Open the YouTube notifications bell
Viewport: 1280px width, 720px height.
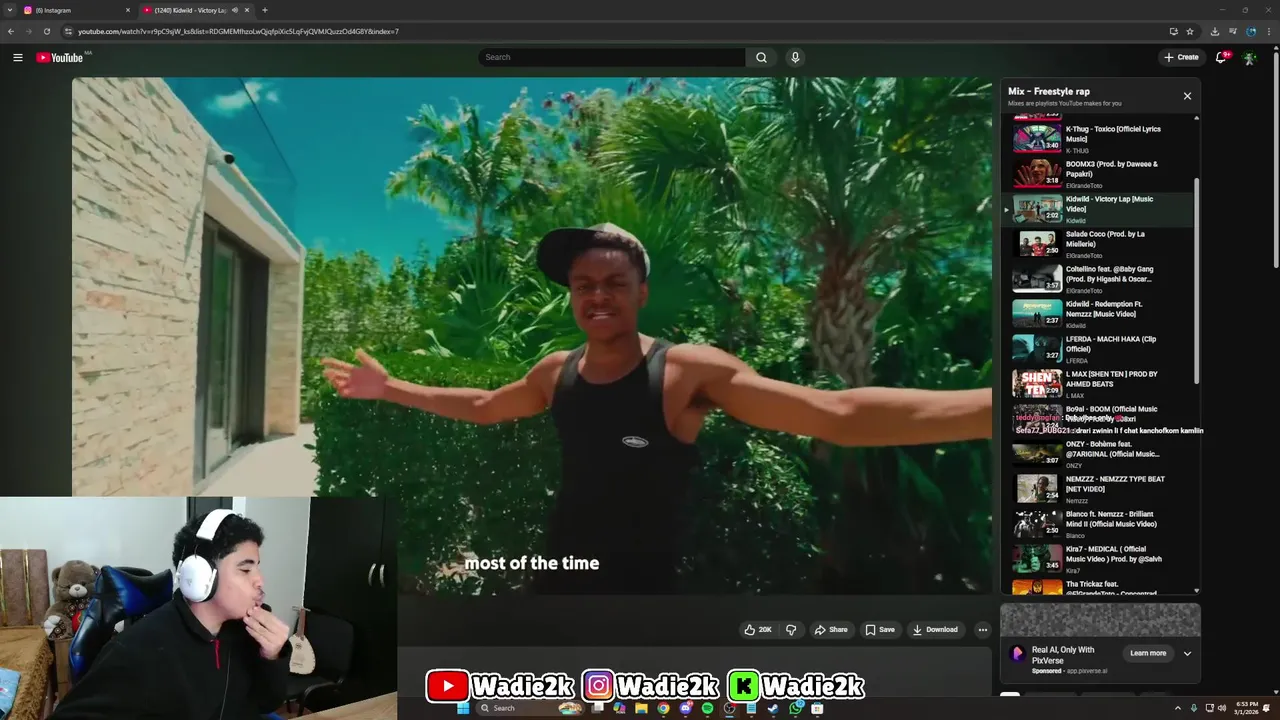coord(1221,57)
